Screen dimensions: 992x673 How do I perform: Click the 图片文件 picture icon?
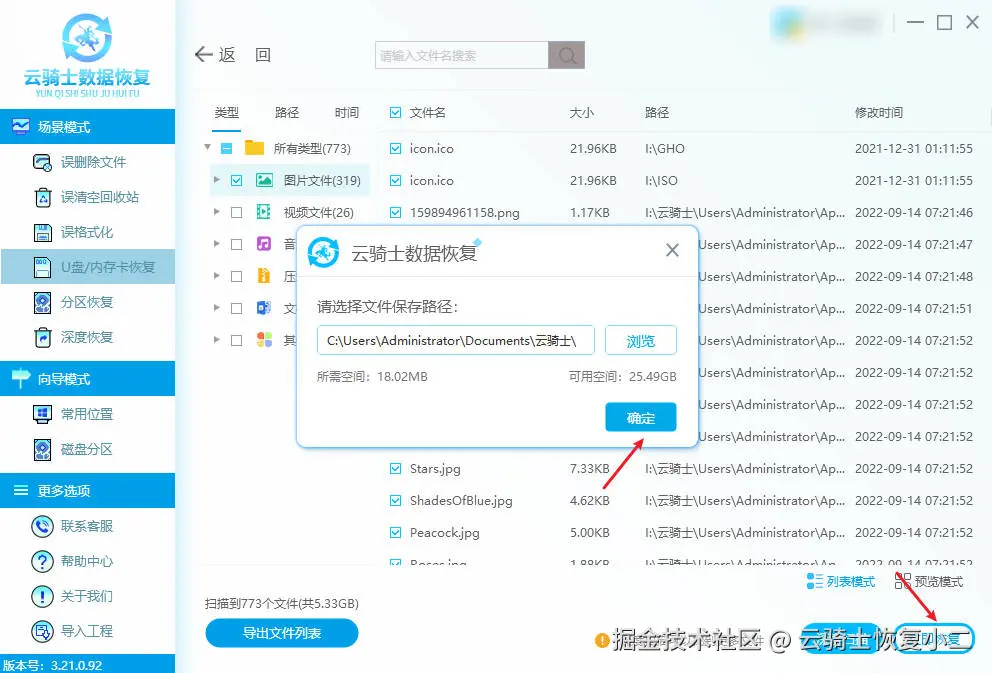[264, 180]
